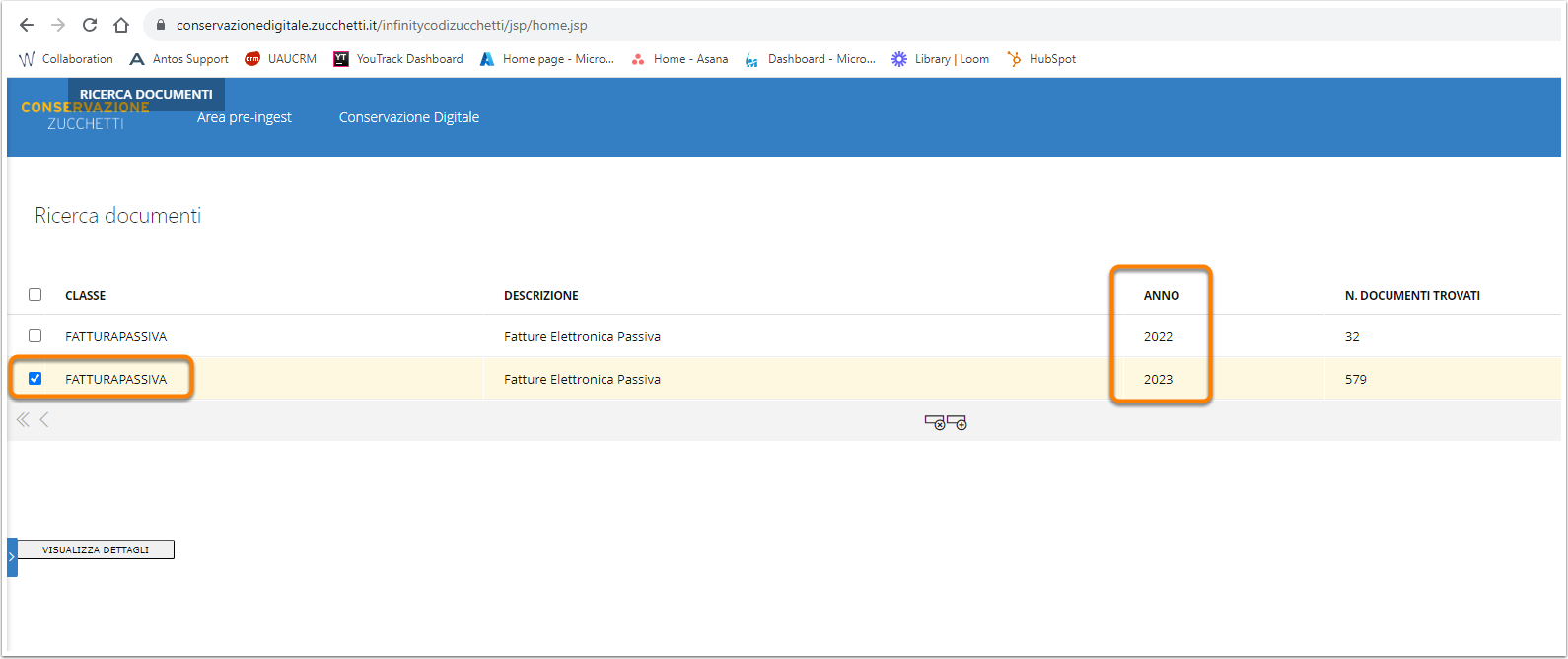Viewport: 1568px width, 659px height.
Task: Sort by the ANNO column header
Action: tap(1162, 295)
